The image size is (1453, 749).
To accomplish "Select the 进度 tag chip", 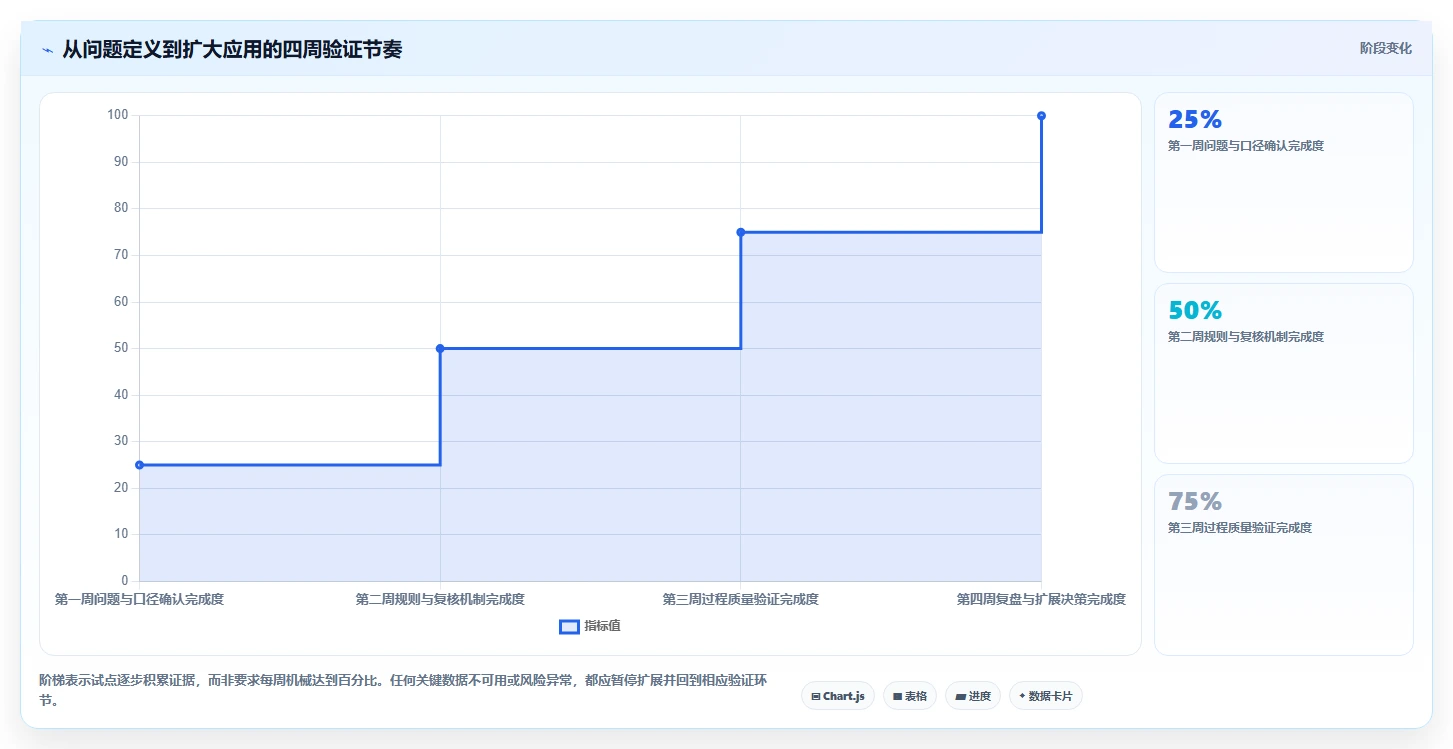I will pos(973,696).
